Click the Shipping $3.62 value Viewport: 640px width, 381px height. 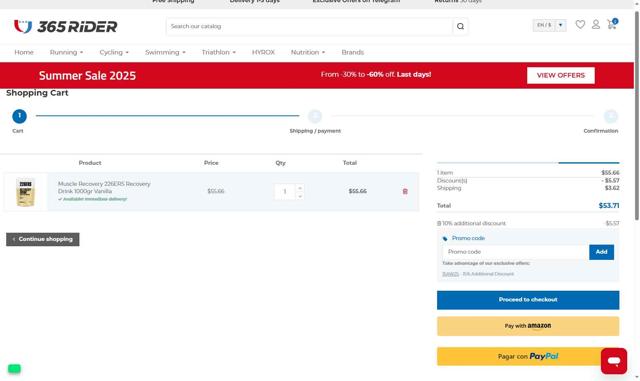[x=612, y=188]
